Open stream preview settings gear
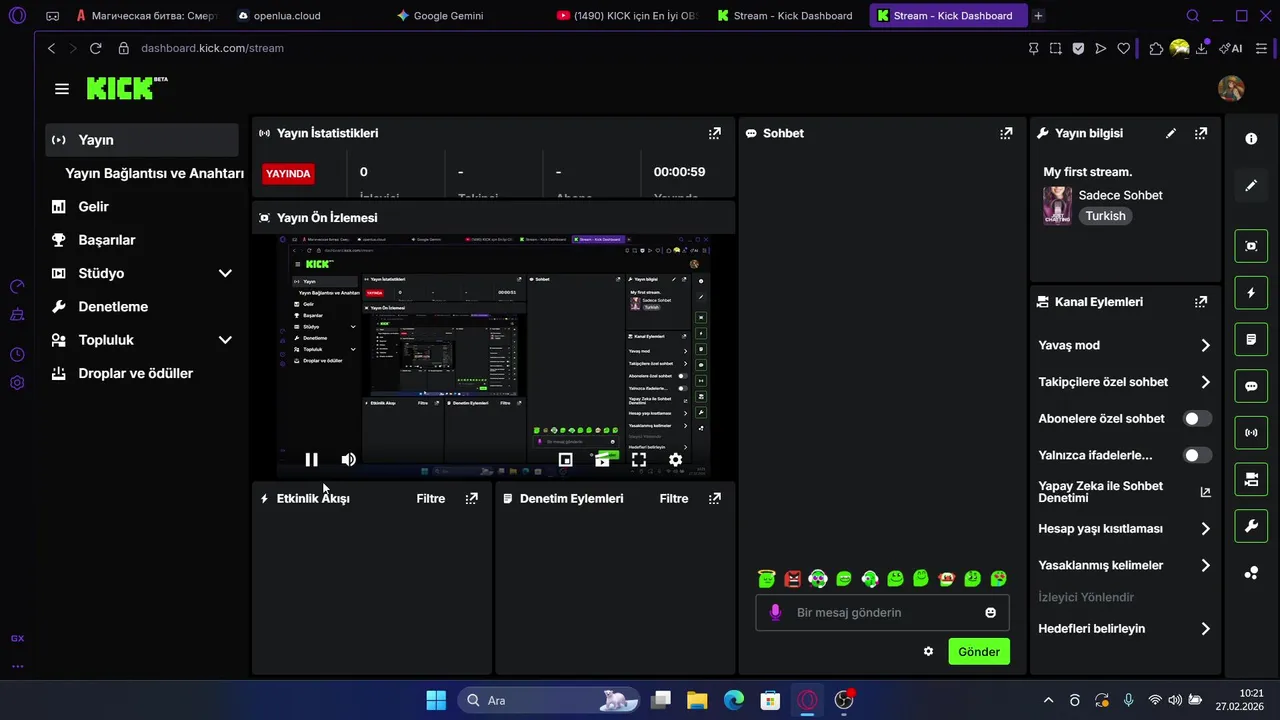The width and height of the screenshot is (1280, 720). click(675, 460)
